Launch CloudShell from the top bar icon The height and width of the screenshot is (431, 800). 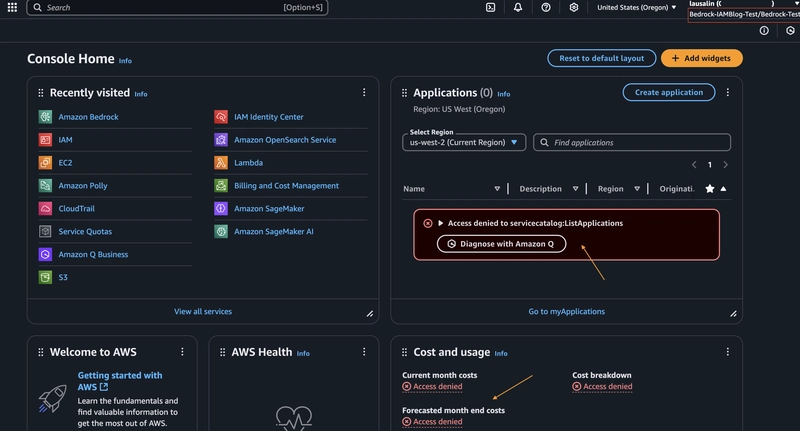[490, 7]
